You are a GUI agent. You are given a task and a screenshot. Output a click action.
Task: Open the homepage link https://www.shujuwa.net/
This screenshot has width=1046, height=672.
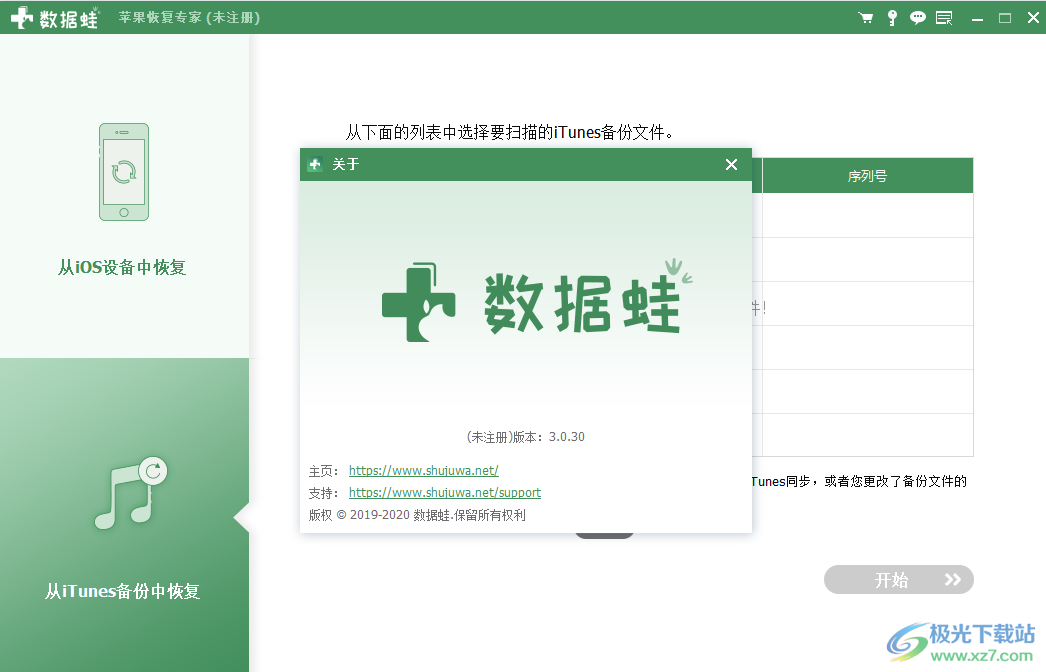click(x=423, y=470)
